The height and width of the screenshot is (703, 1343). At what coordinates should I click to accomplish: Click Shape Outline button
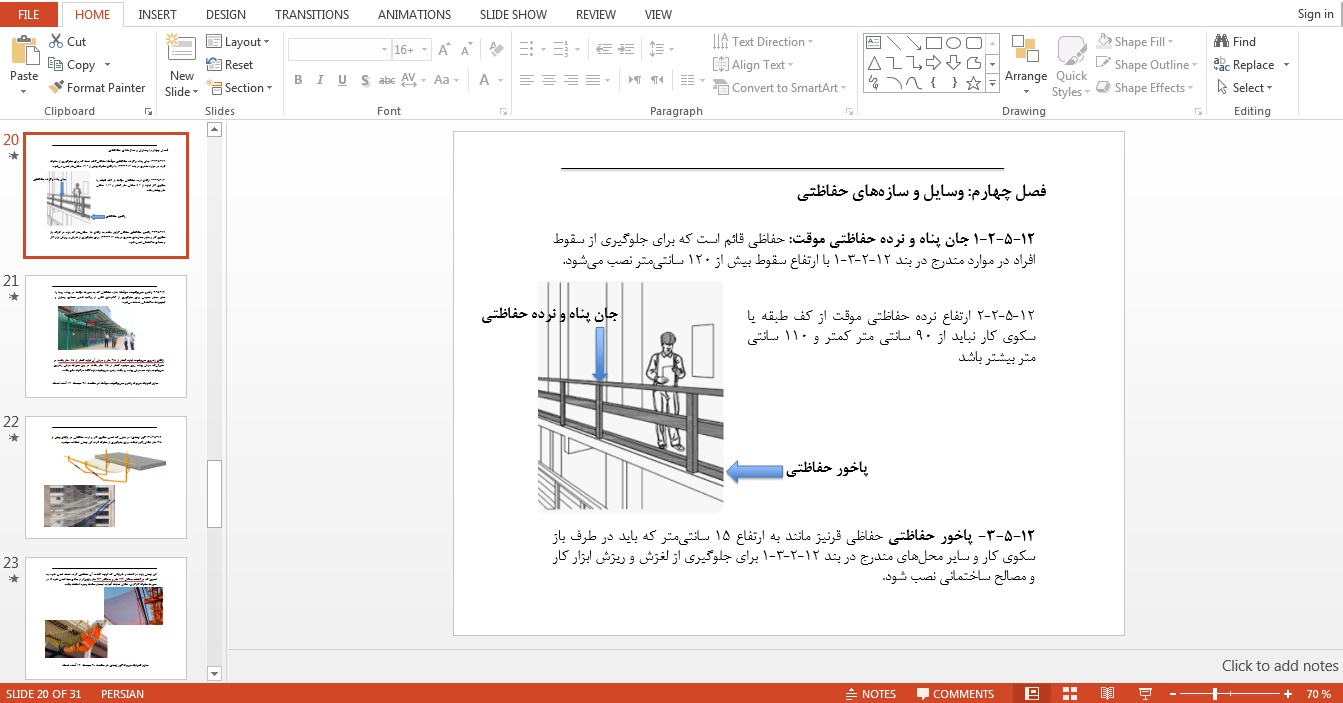point(1147,65)
